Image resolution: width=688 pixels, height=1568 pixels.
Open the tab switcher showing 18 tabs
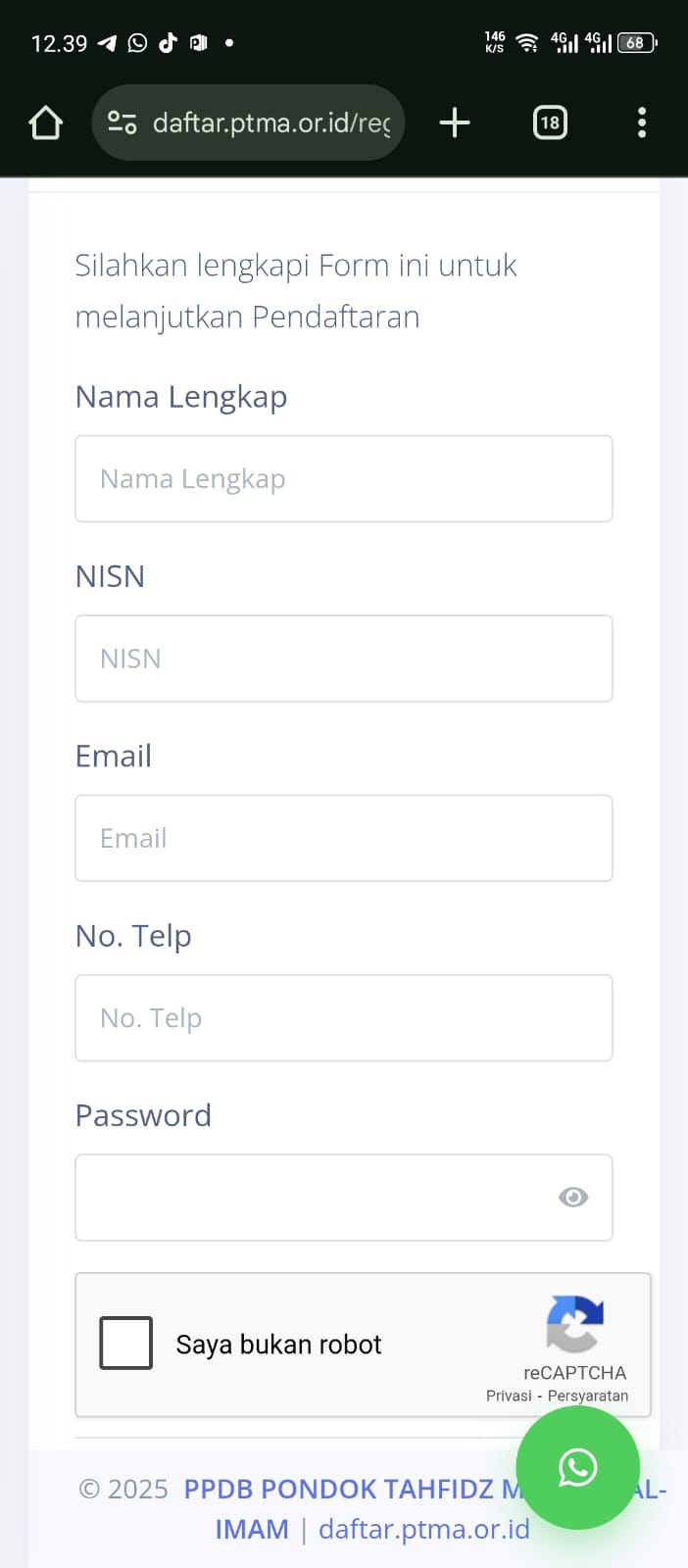click(x=550, y=122)
